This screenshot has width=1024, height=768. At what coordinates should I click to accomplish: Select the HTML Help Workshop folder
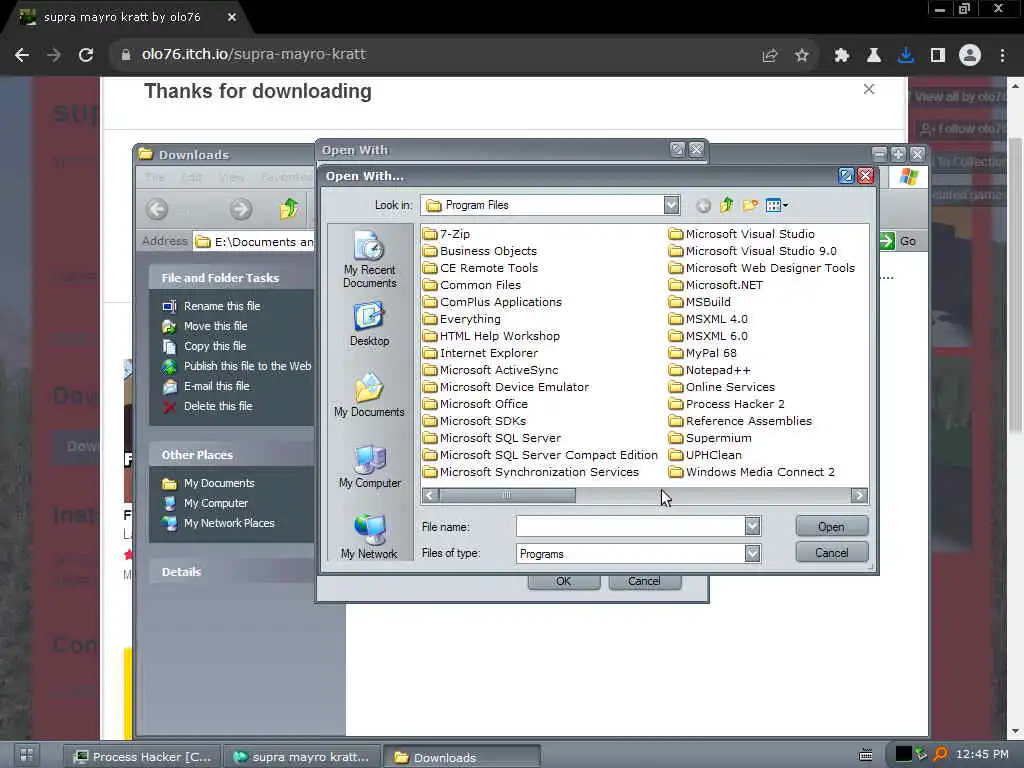click(x=492, y=336)
